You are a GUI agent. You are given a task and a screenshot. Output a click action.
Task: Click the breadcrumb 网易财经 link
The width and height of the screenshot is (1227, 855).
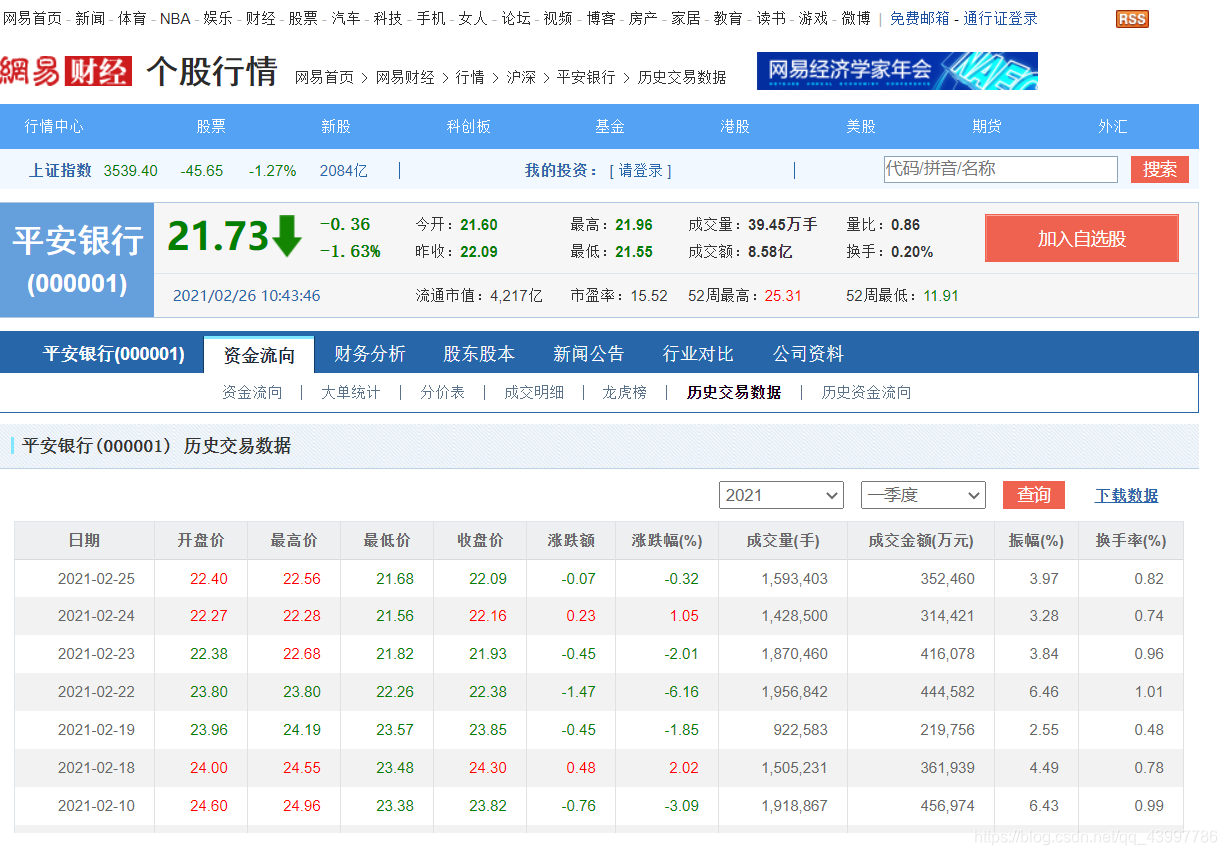pyautogui.click(x=405, y=77)
